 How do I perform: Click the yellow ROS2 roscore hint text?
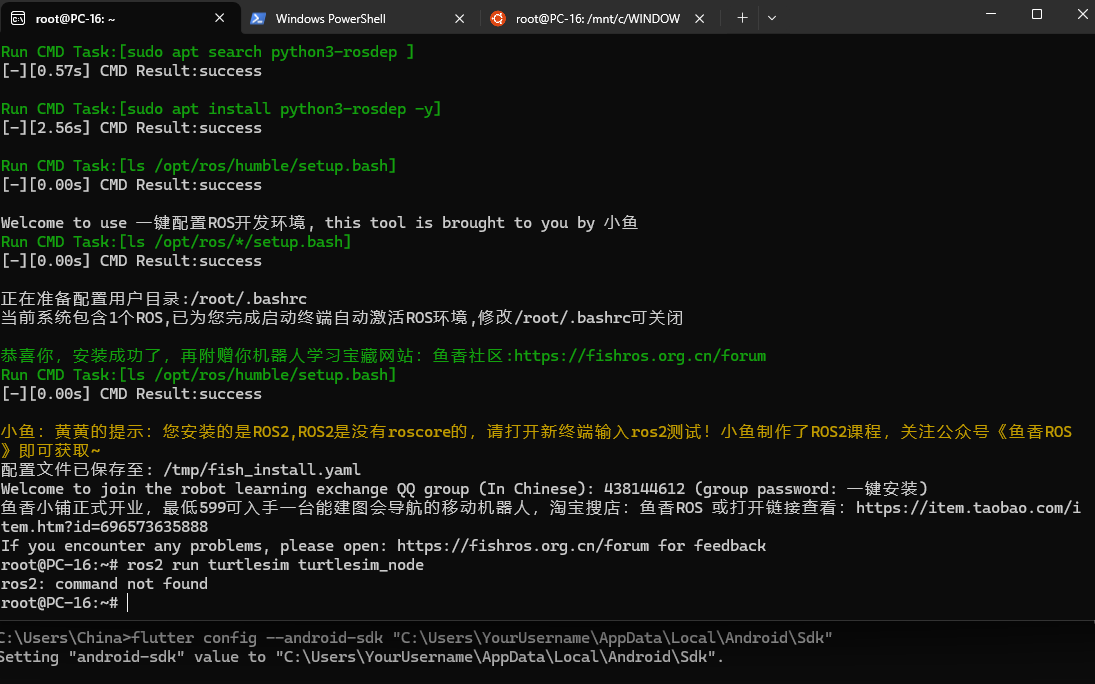(x=536, y=441)
